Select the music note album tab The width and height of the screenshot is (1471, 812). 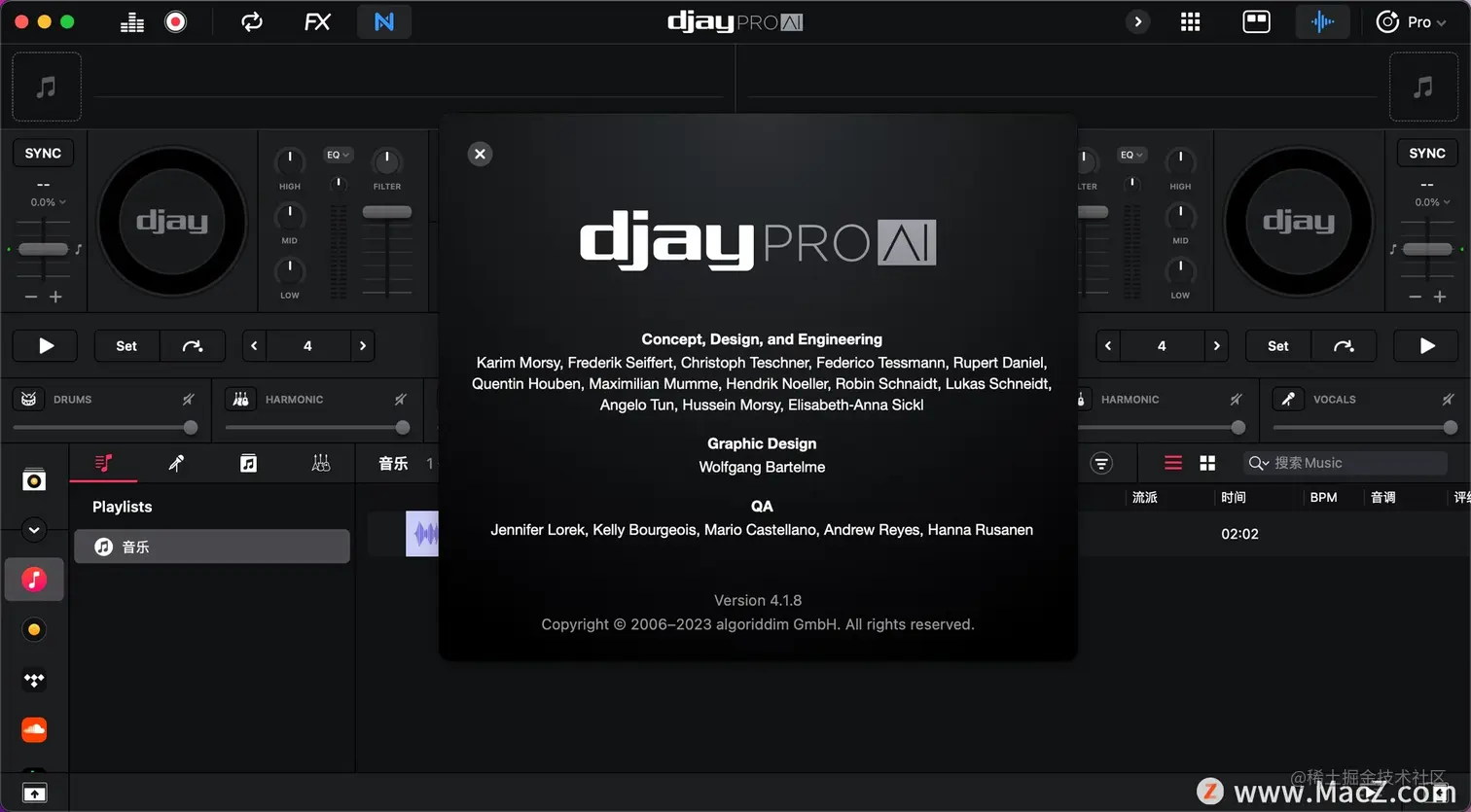pos(248,463)
